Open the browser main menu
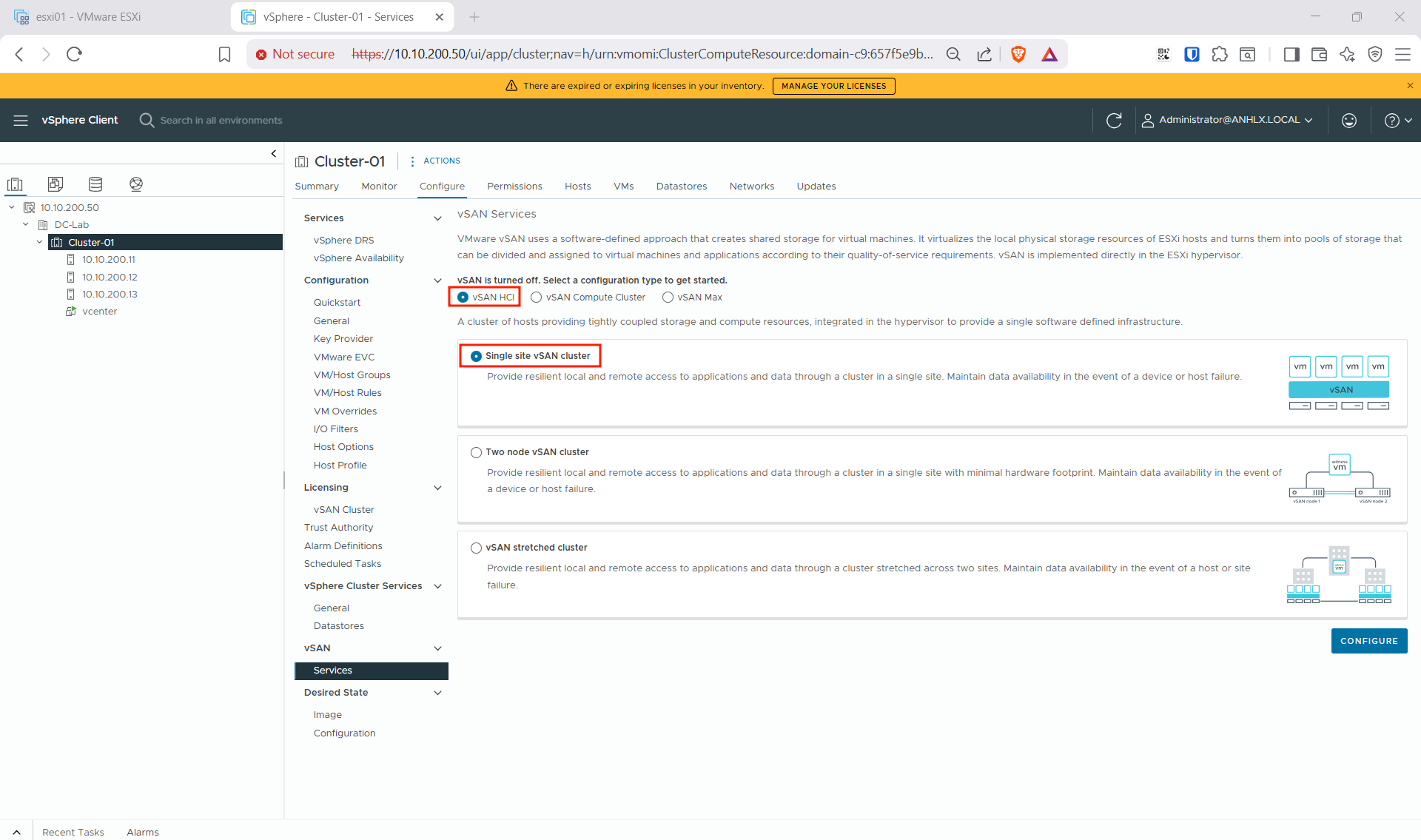 (x=1402, y=54)
